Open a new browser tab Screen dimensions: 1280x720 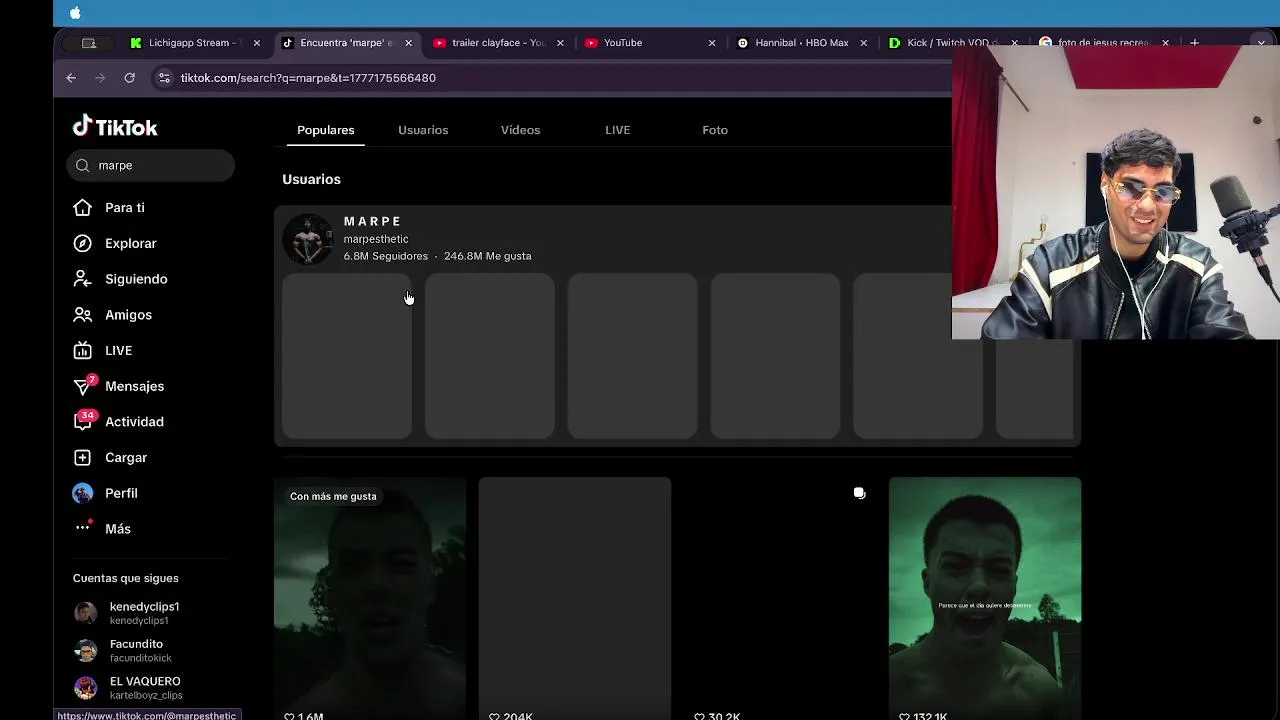(x=1194, y=43)
